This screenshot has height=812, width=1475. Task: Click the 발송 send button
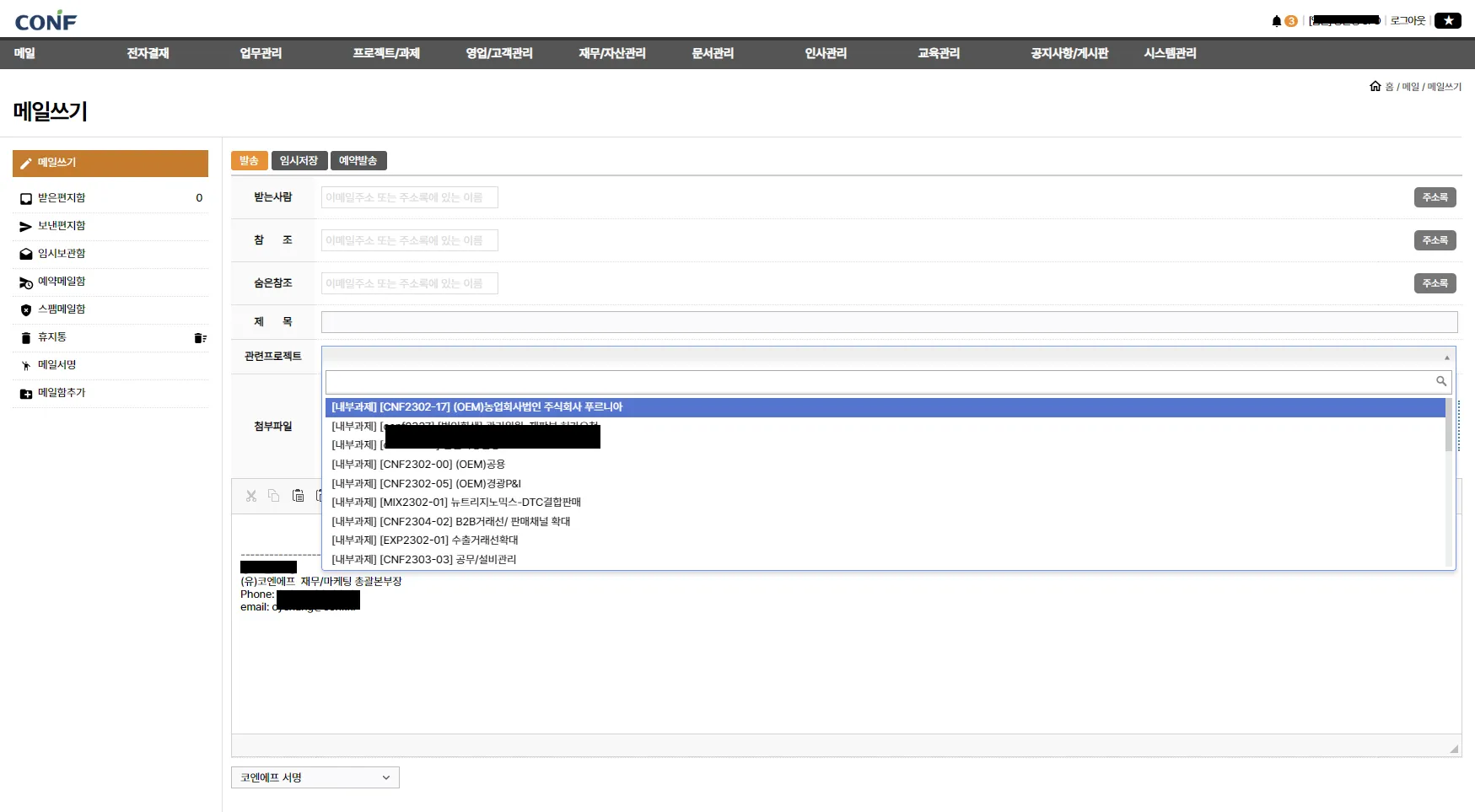(249, 161)
